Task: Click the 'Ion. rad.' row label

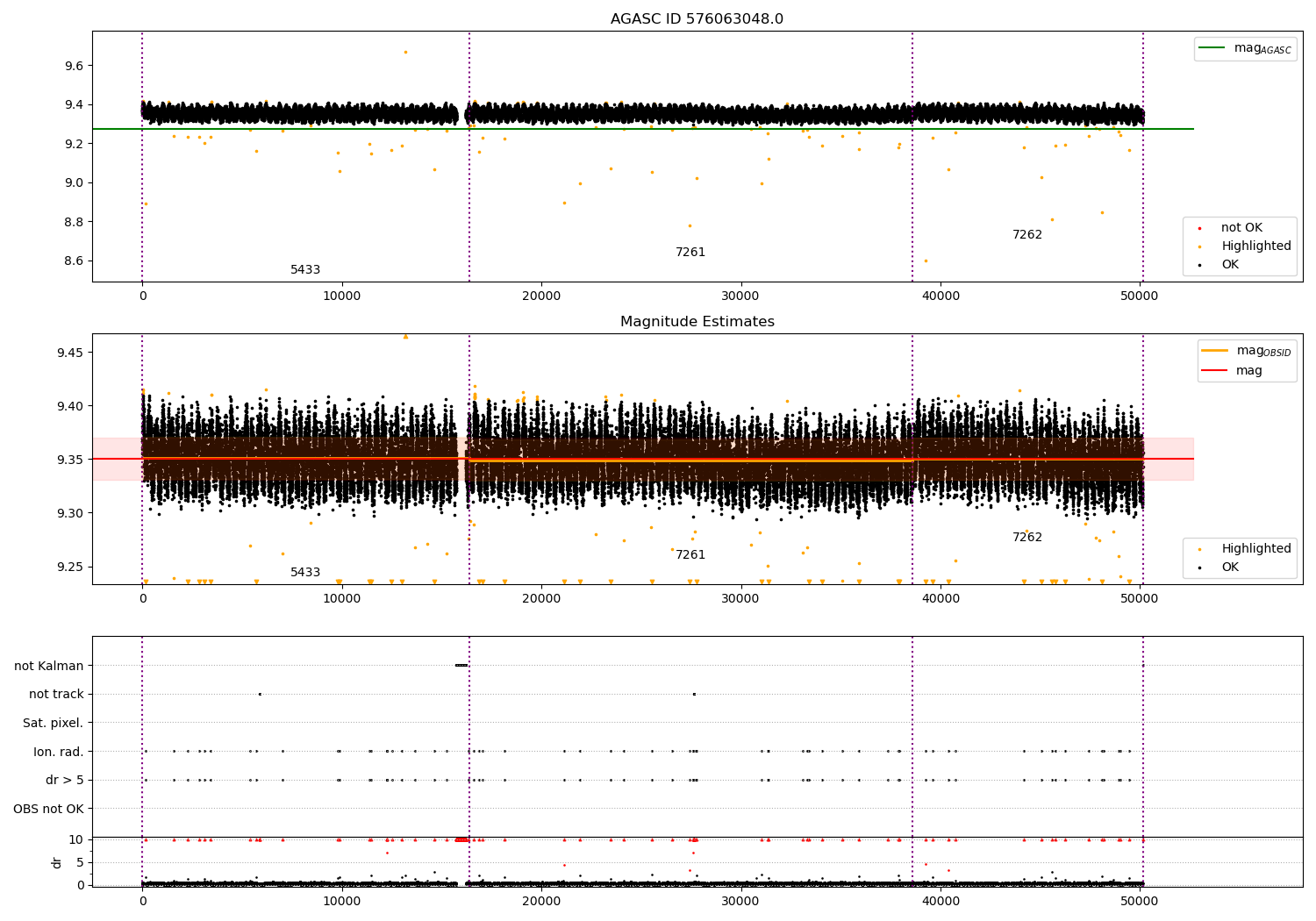Action: click(59, 753)
